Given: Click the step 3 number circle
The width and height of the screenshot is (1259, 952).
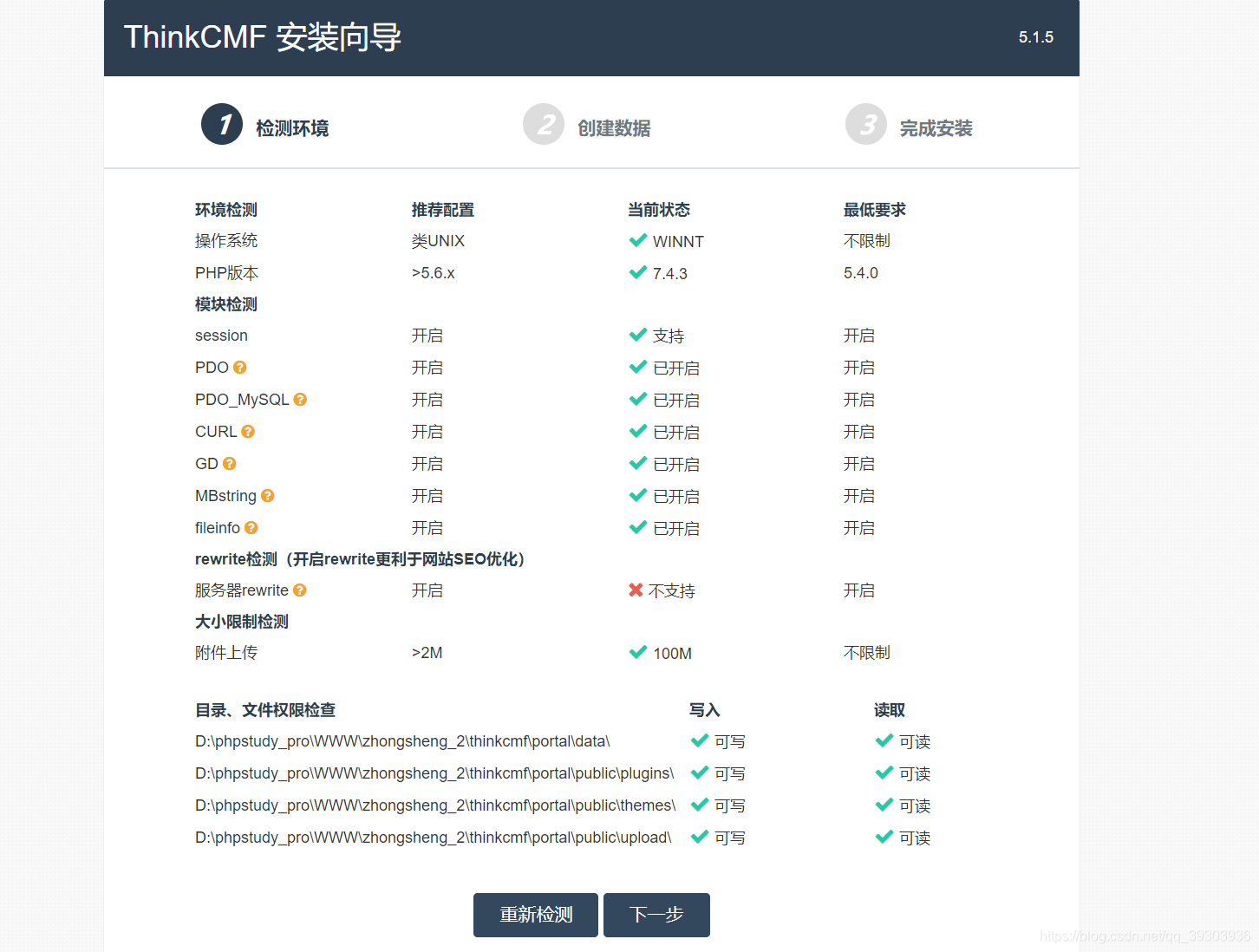Looking at the screenshot, I should click(866, 124).
